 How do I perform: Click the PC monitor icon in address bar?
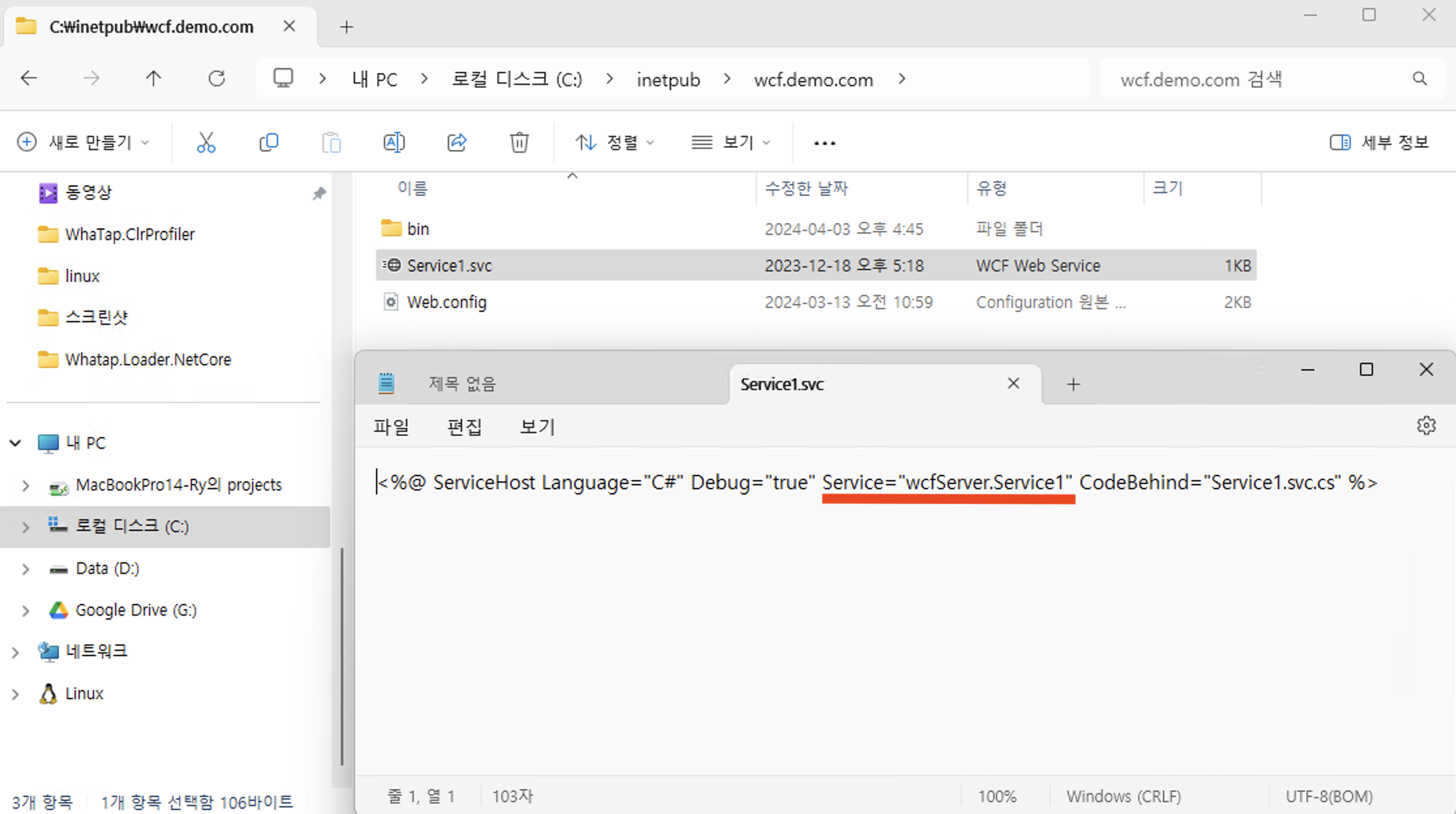(x=283, y=79)
